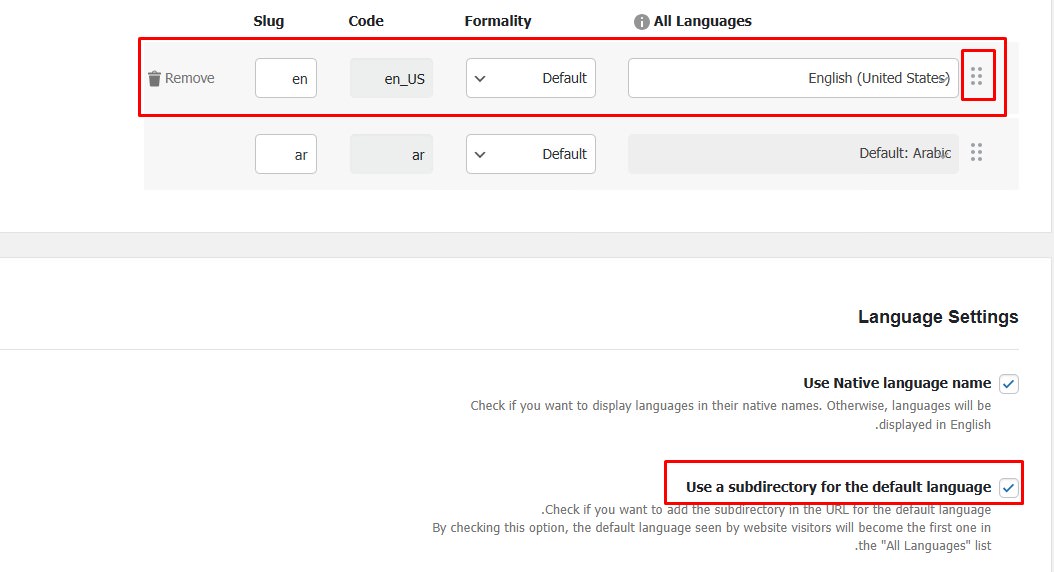Expand the Formality dropdown in the Arabic row
The height and width of the screenshot is (572, 1054).
(x=531, y=154)
